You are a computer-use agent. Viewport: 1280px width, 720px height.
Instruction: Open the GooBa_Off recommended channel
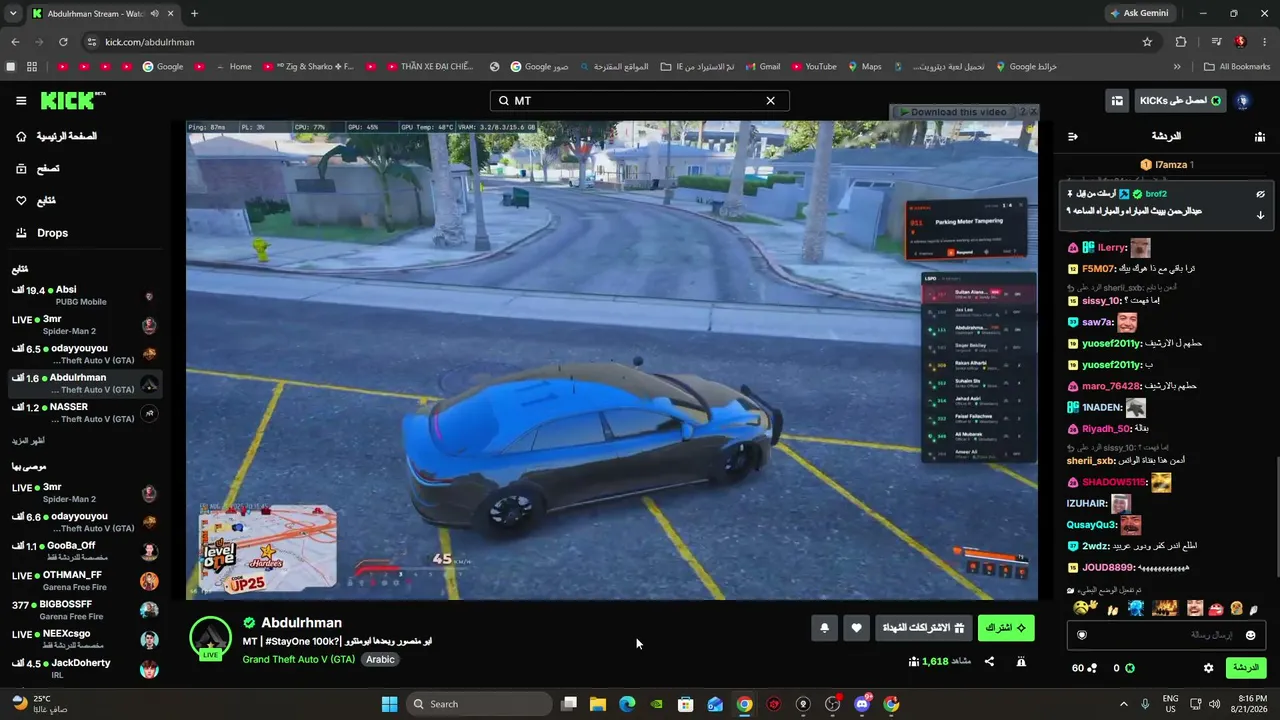[85, 552]
